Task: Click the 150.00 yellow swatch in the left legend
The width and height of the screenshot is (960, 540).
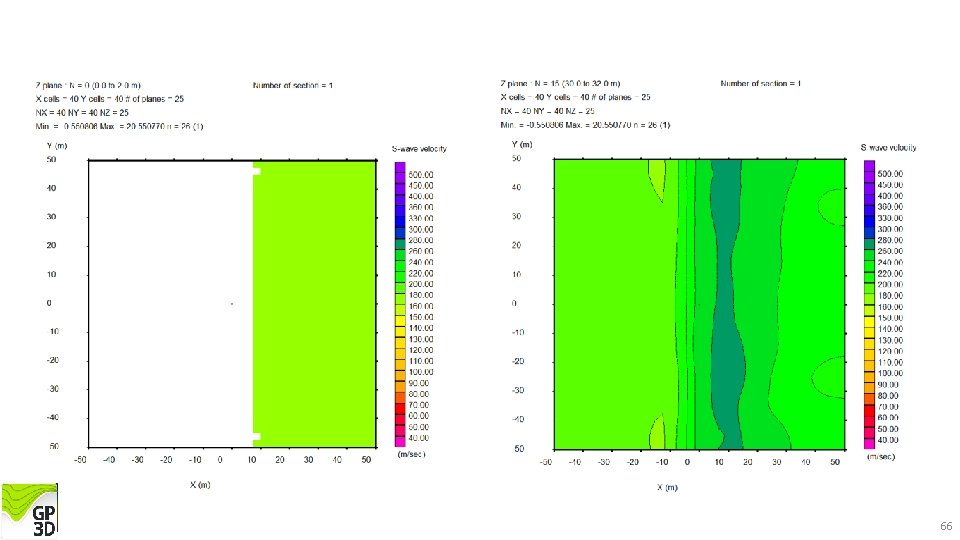Action: point(400,321)
